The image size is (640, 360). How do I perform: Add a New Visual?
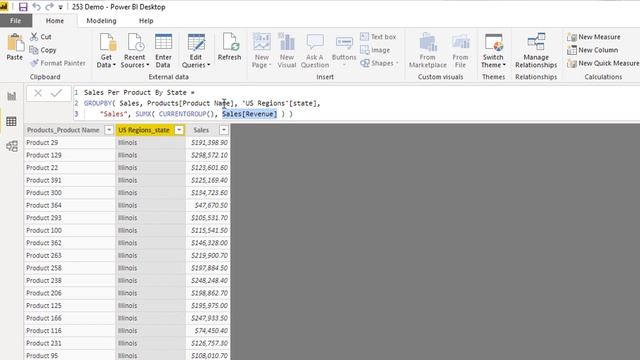click(x=287, y=51)
